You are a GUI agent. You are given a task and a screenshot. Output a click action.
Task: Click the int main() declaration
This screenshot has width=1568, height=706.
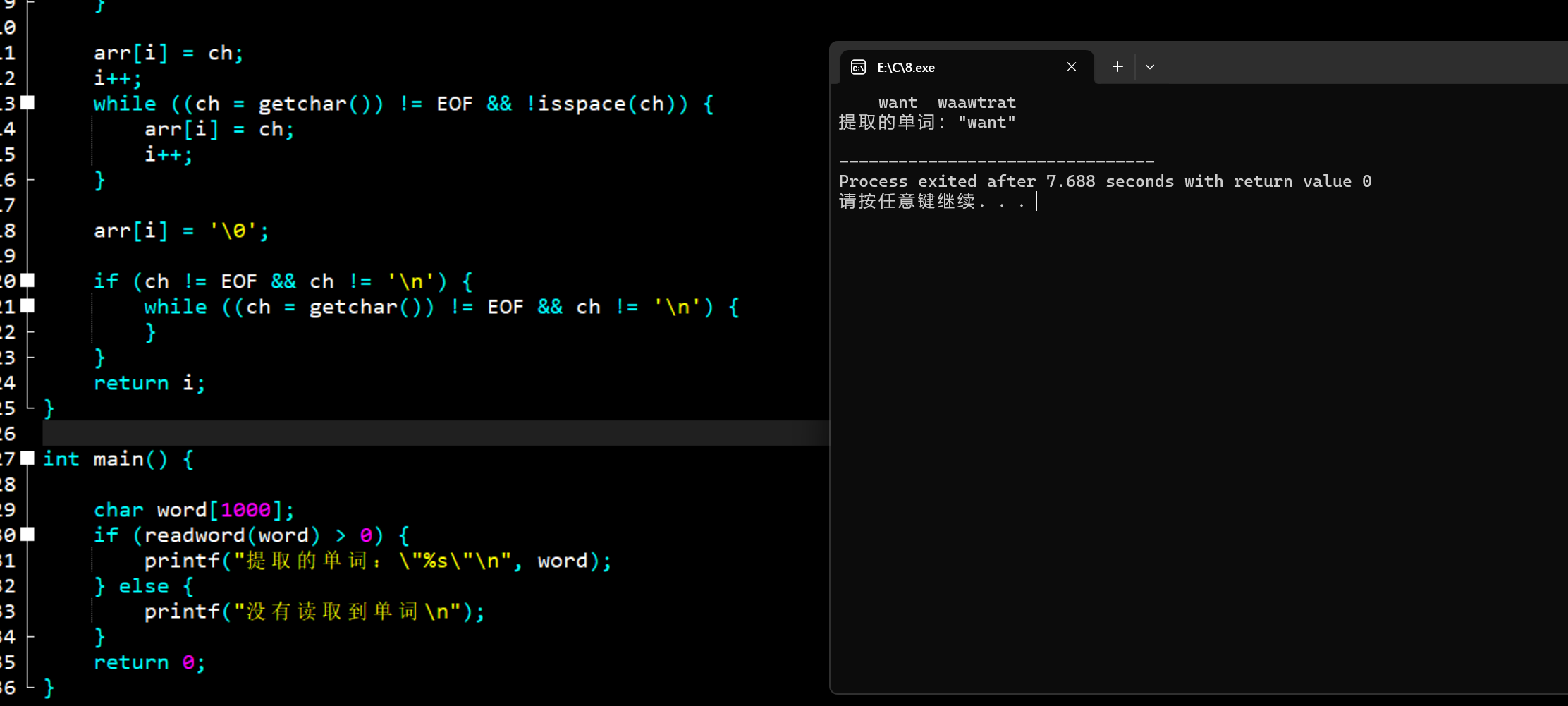pos(118,459)
